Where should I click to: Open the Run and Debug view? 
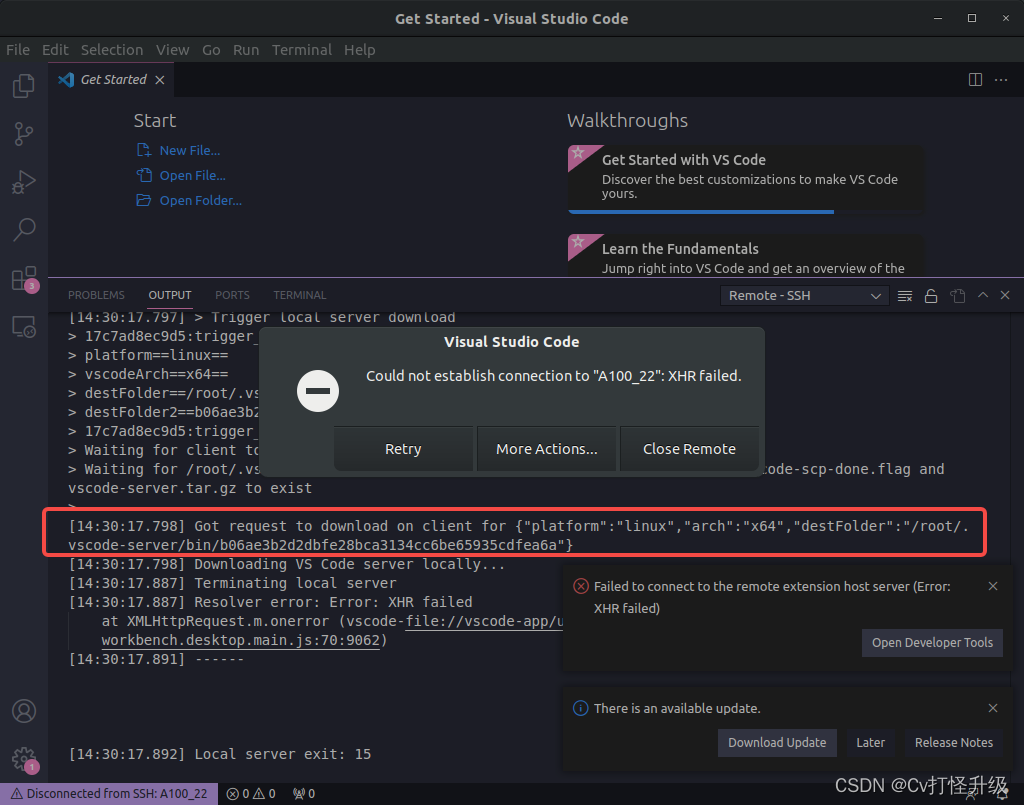coord(24,182)
